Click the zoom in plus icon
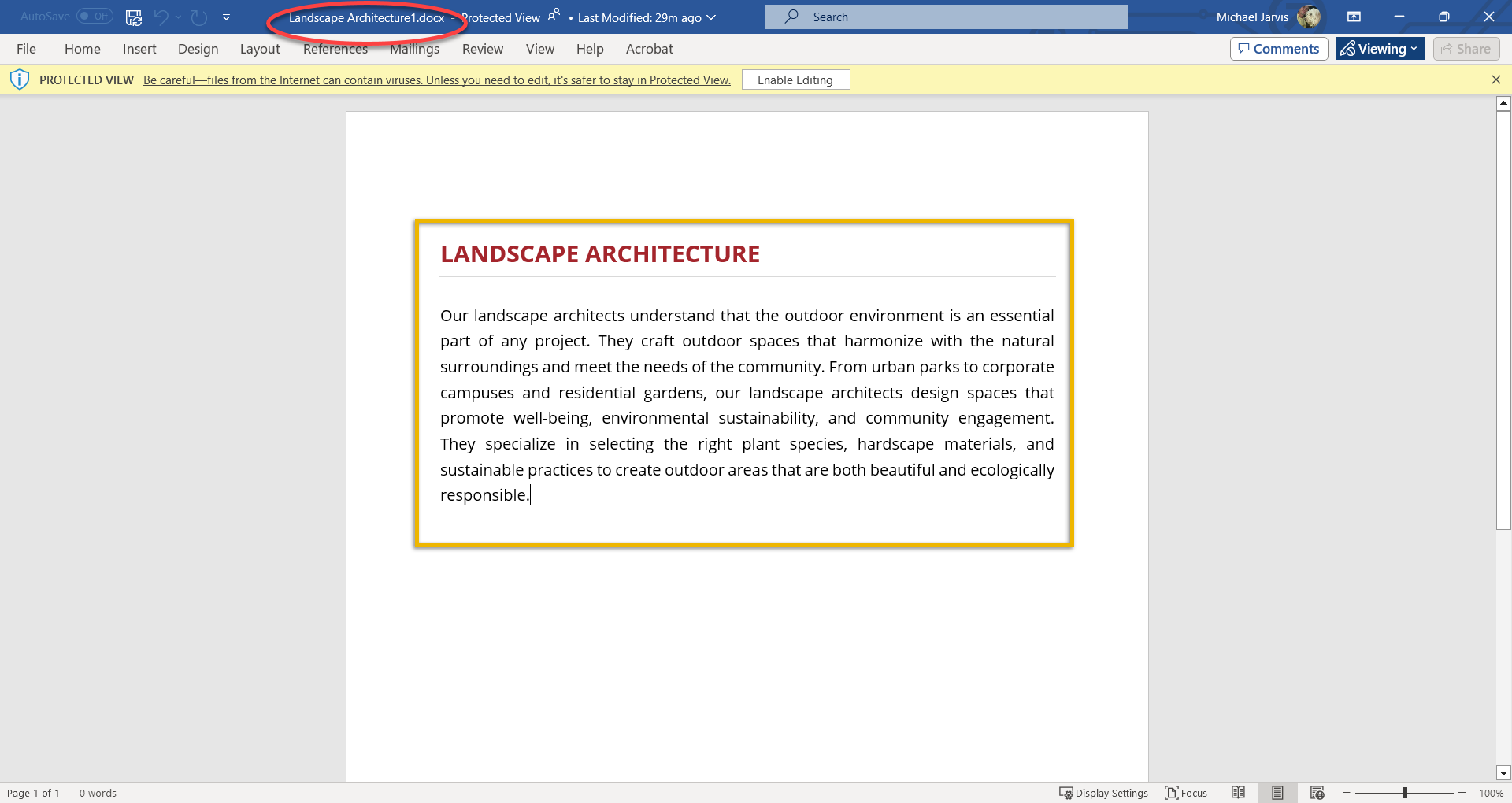The width and height of the screenshot is (1512, 803). click(1462, 793)
